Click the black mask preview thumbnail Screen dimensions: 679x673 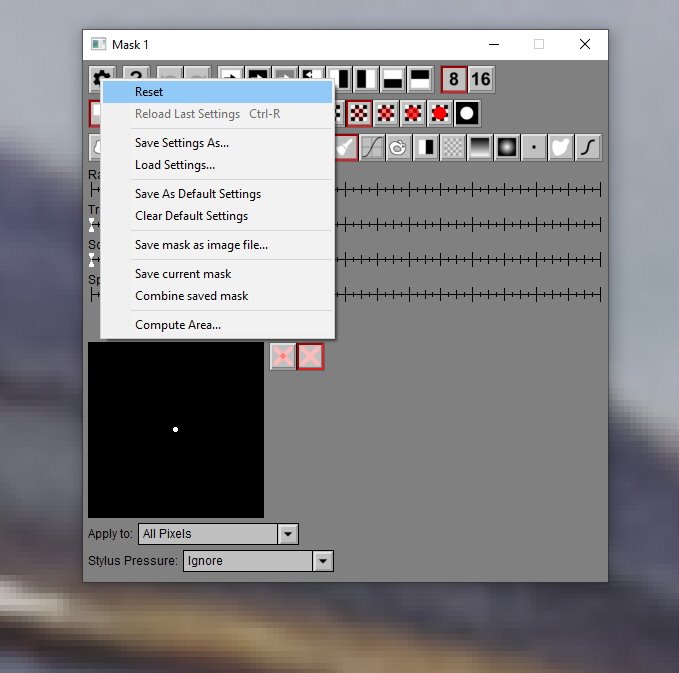click(176, 430)
